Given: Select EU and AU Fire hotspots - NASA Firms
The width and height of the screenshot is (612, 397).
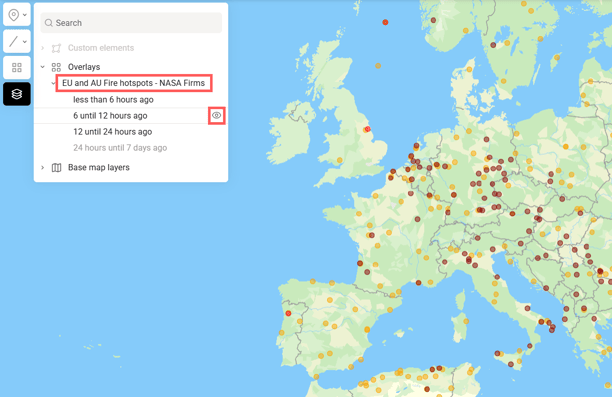Looking at the screenshot, I should (133, 83).
